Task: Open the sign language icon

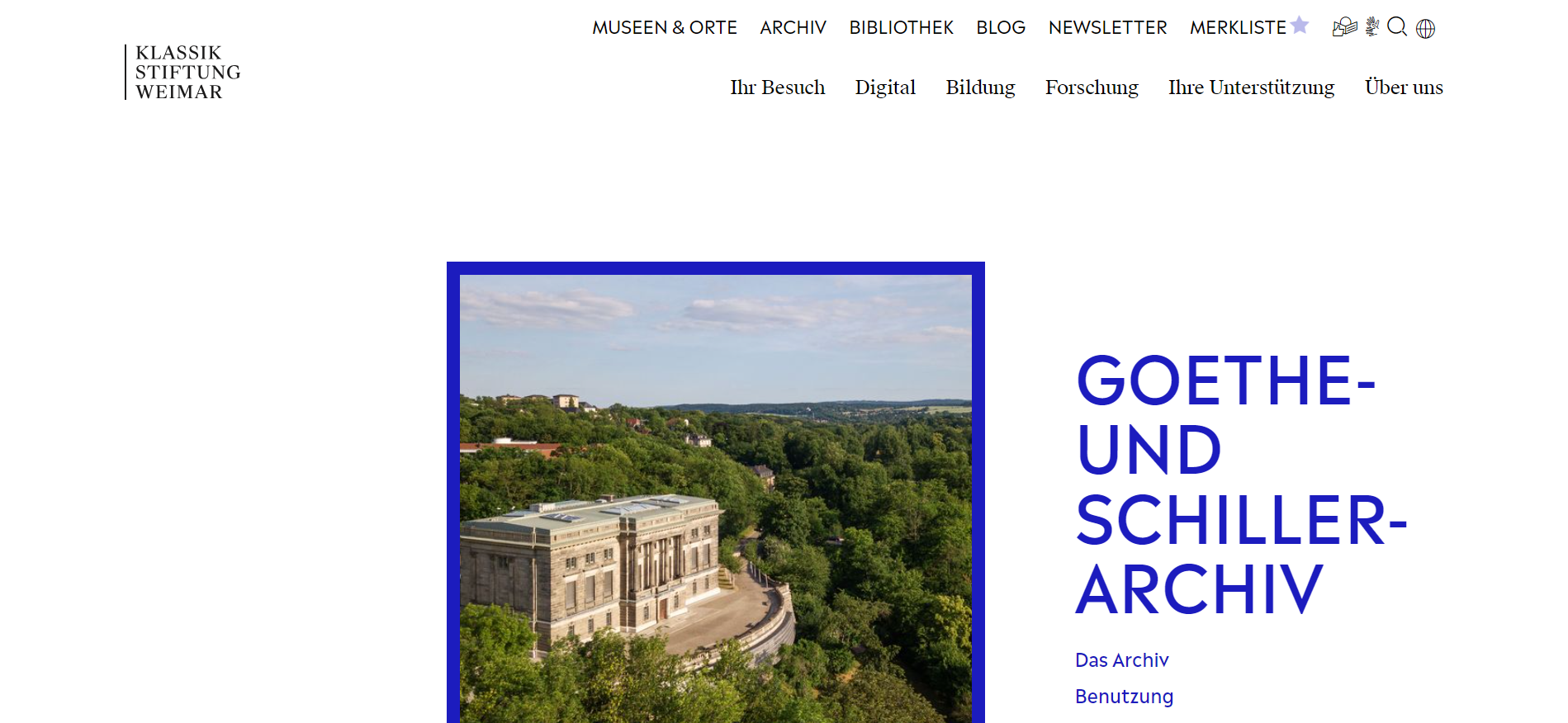Action: pos(1372,27)
